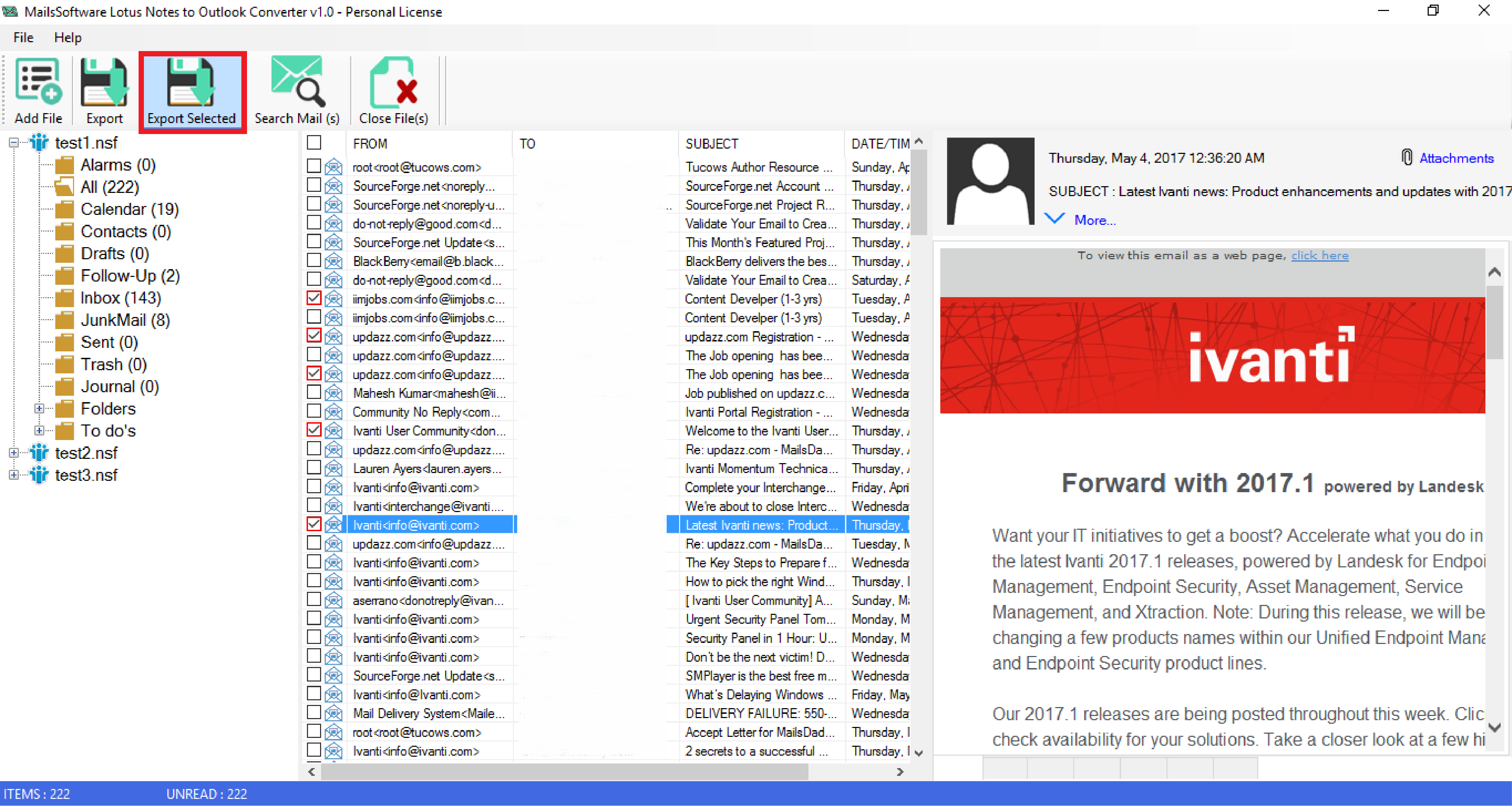The width and height of the screenshot is (1512, 806).
Task: Uncheck Latest Ivanti news row checkbox
Action: (x=314, y=524)
